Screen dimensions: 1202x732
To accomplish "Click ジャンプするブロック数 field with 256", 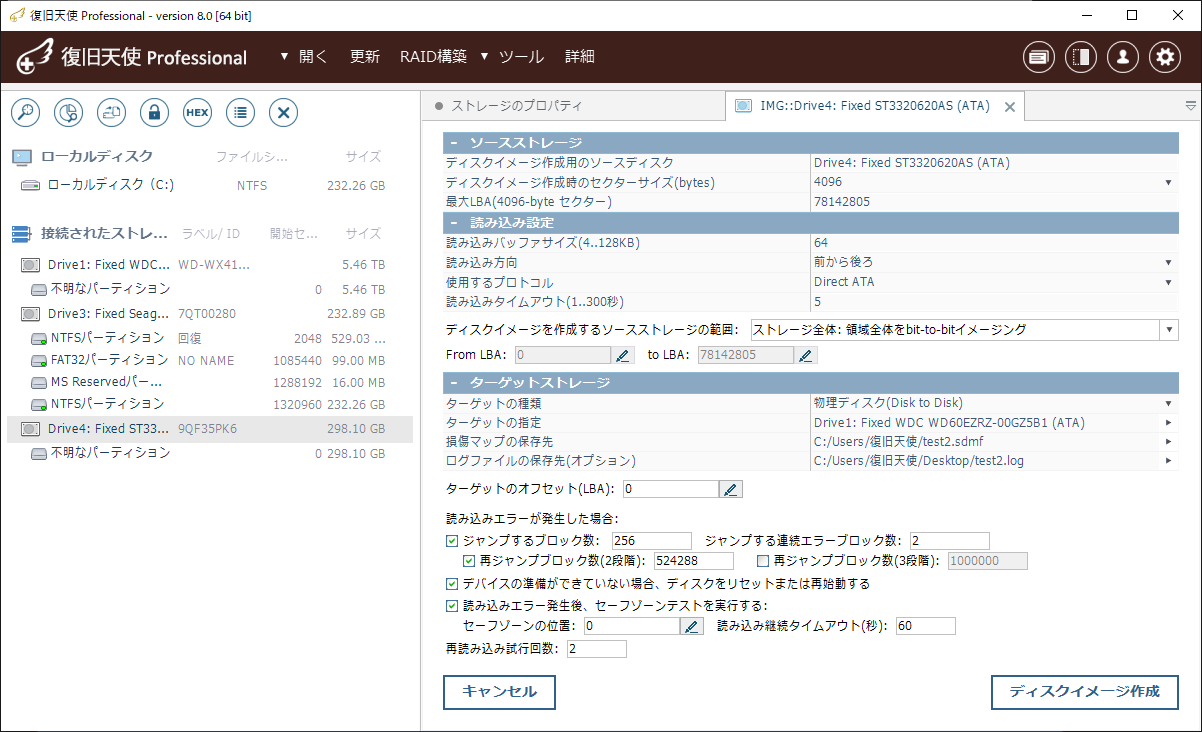I will coord(652,541).
